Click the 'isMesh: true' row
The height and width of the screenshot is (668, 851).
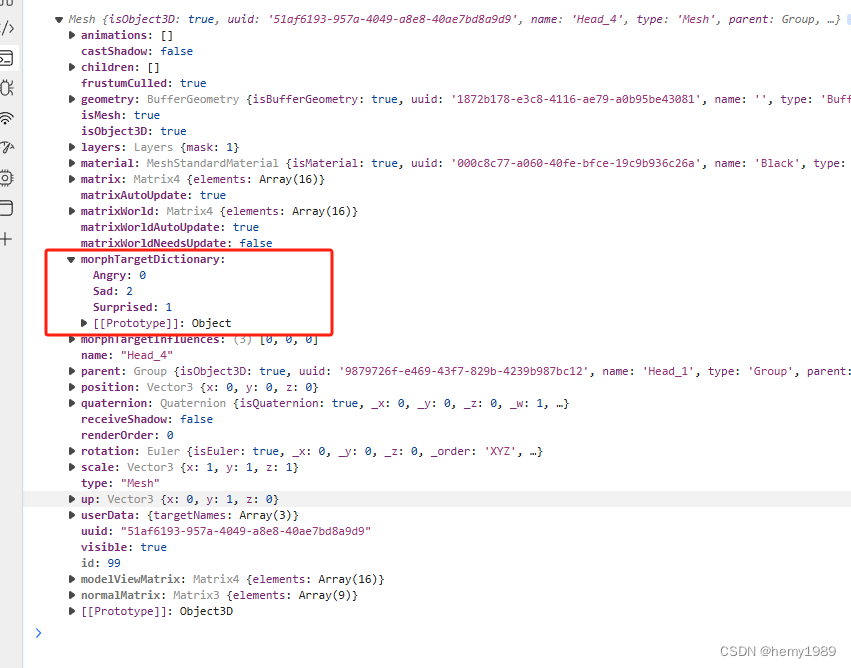click(120, 115)
